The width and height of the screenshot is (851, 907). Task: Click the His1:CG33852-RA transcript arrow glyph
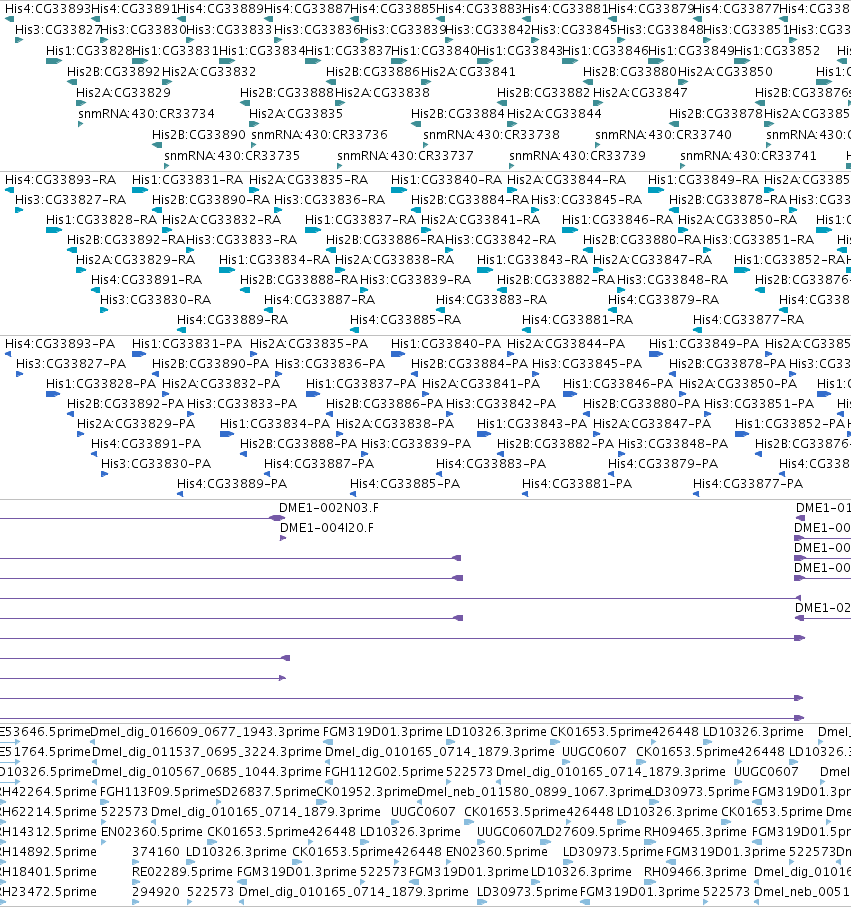[742, 270]
